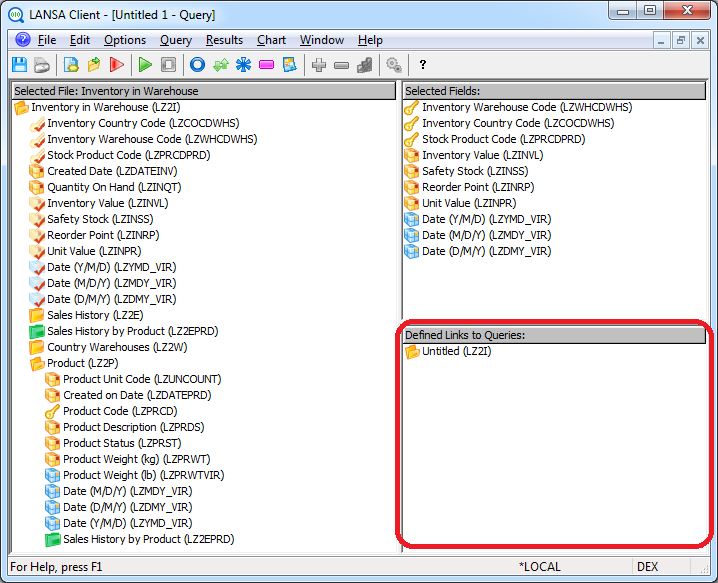This screenshot has width=718, height=583.
Task: Restore the inner query document window
Action: 680,40
